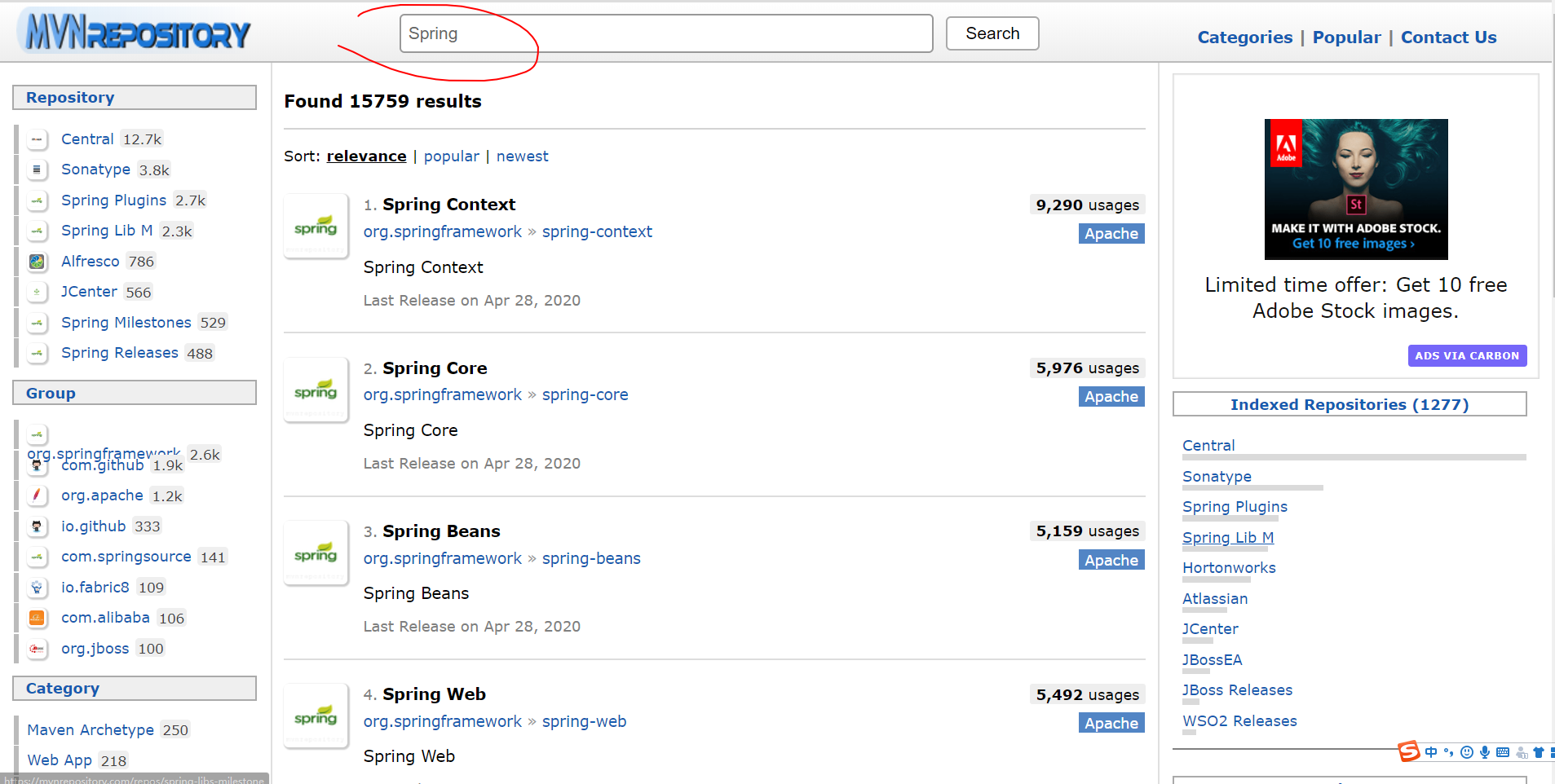The width and height of the screenshot is (1555, 784).
Task: Click the io.fabric8 group icon
Action: 37,588
